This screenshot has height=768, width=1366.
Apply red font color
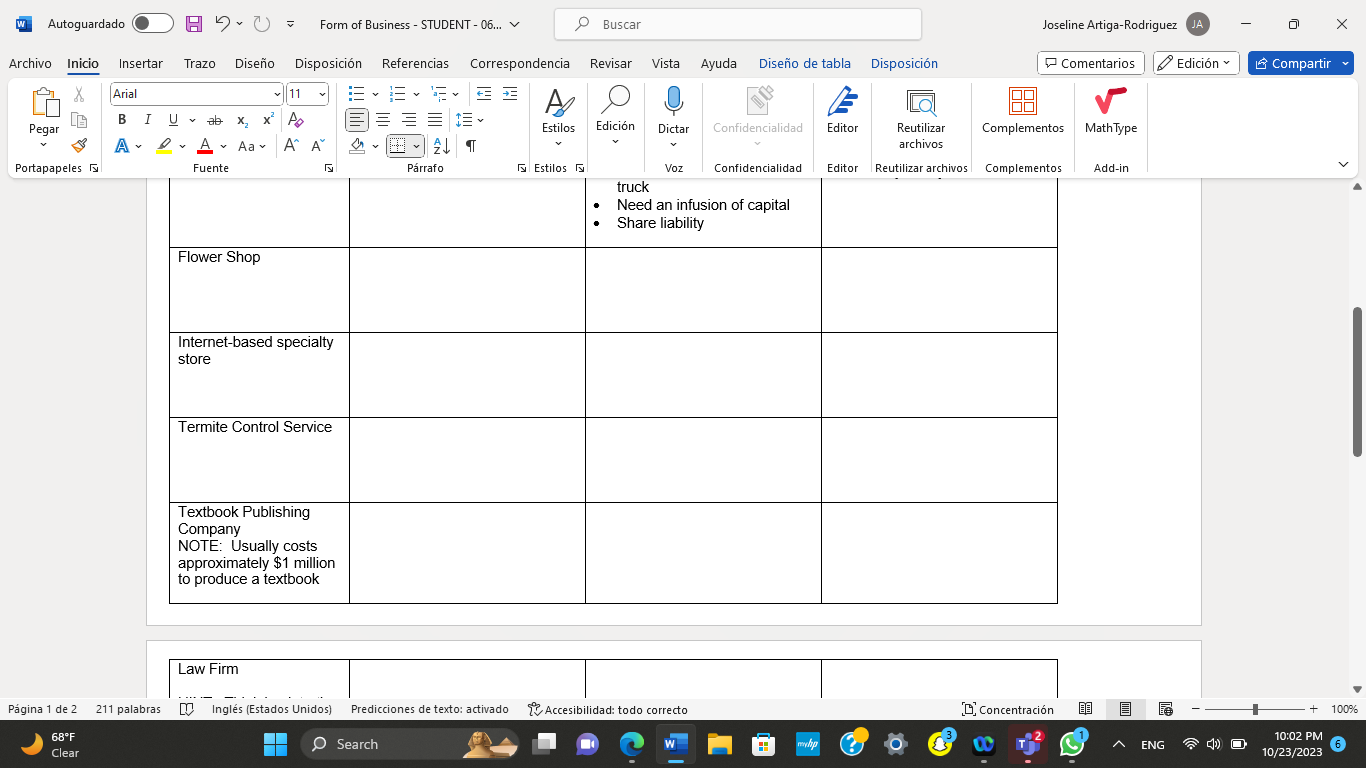[205, 146]
